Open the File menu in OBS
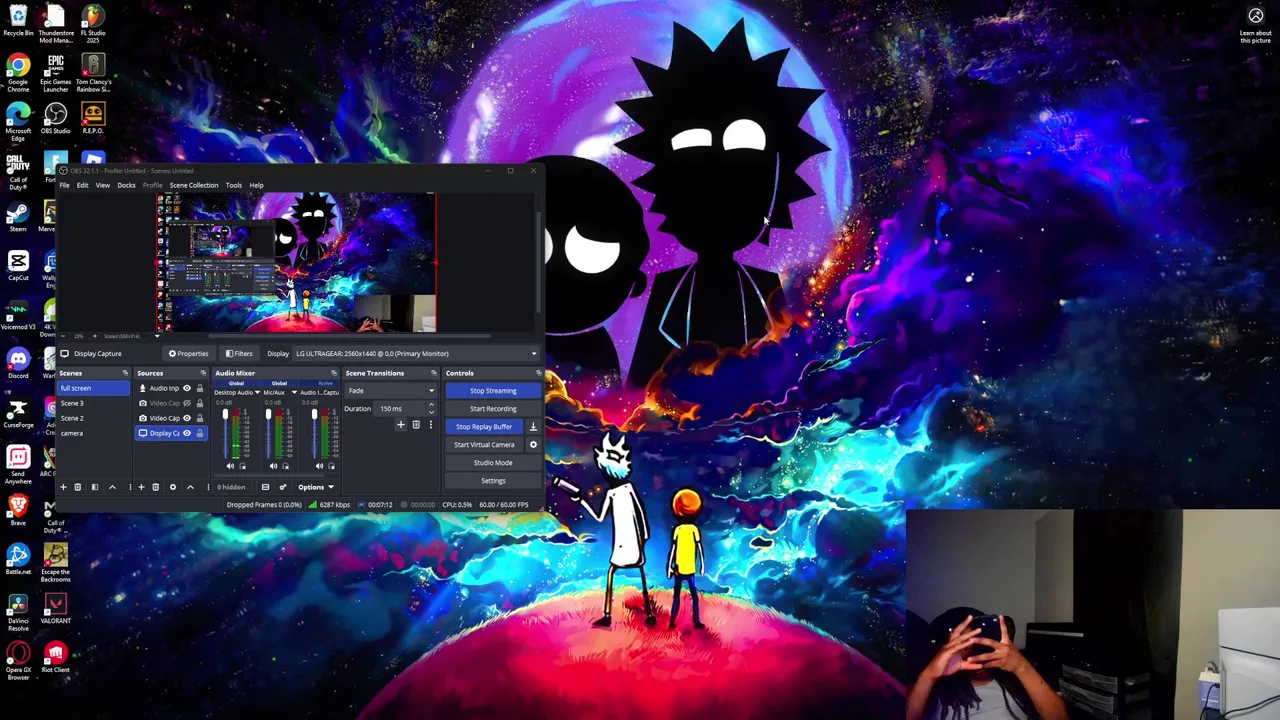1280x720 pixels. (x=64, y=185)
